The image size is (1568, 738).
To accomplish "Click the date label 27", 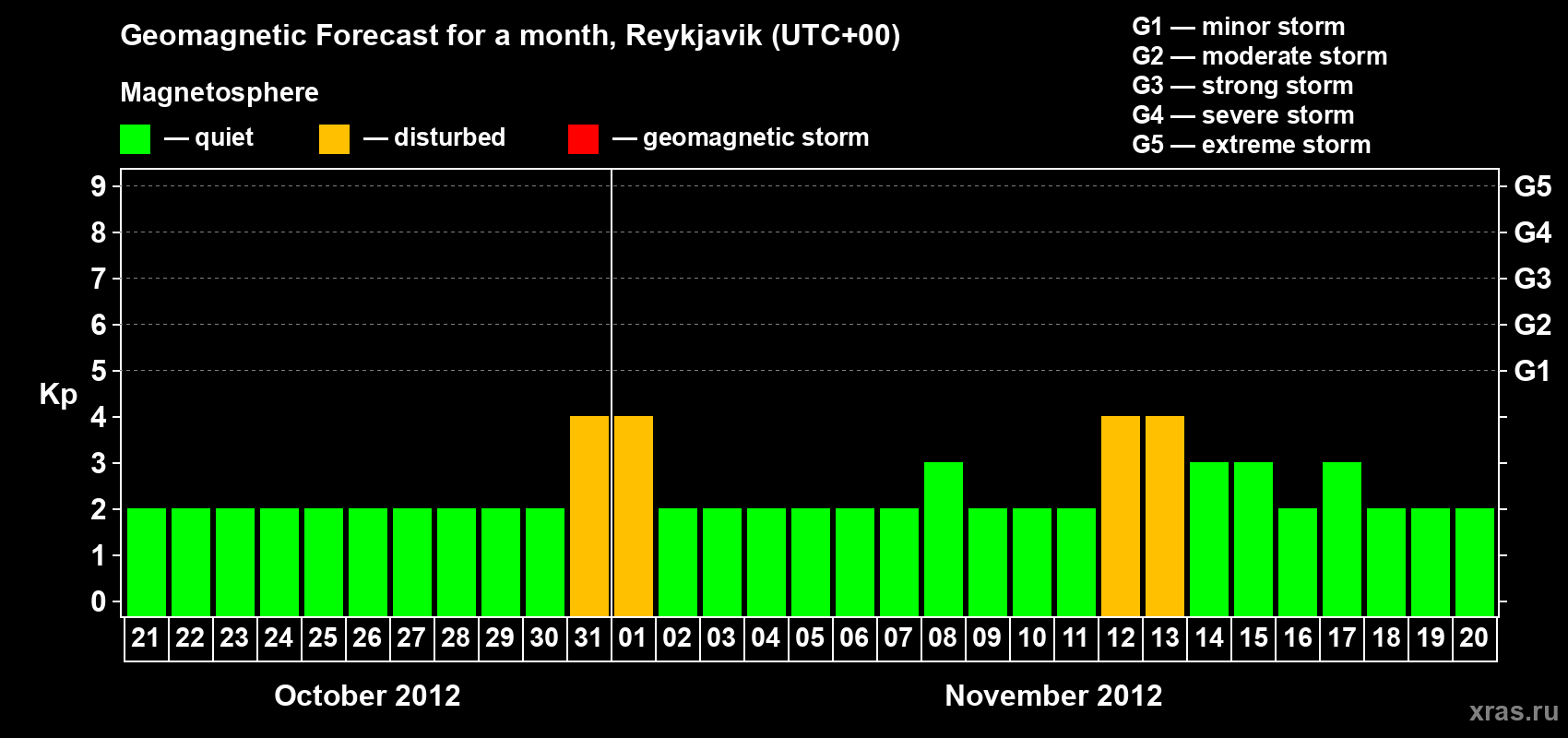I will pyautogui.click(x=411, y=638).
